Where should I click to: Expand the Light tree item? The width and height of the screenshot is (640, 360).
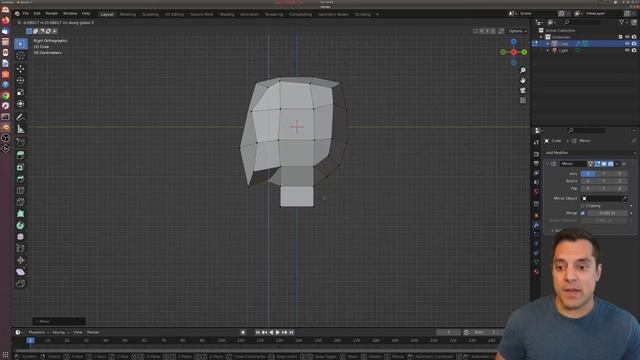548,51
